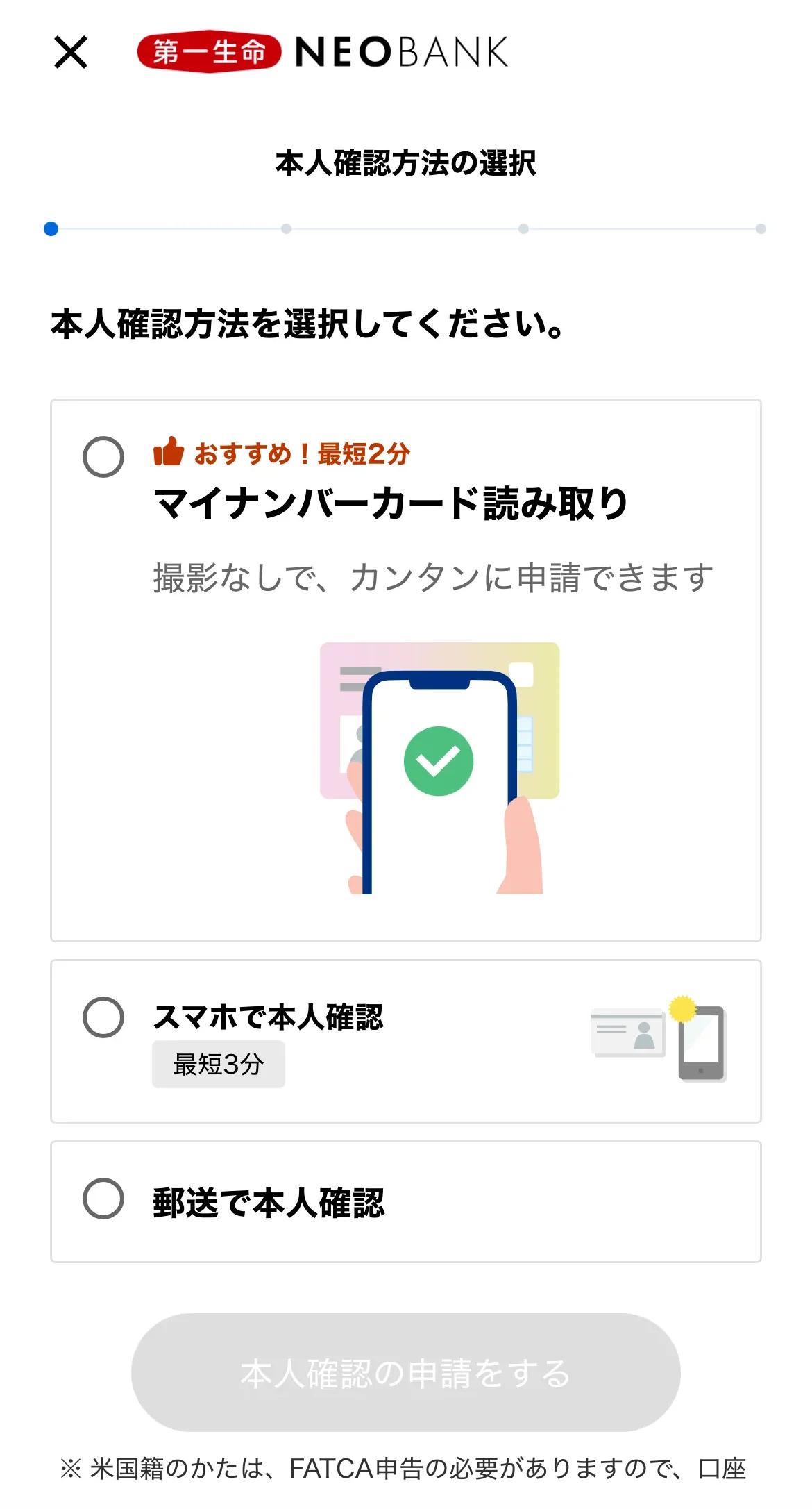Tap the 撮影なしで、カンタンに申請できます description
812x1509 pixels.
(x=433, y=578)
